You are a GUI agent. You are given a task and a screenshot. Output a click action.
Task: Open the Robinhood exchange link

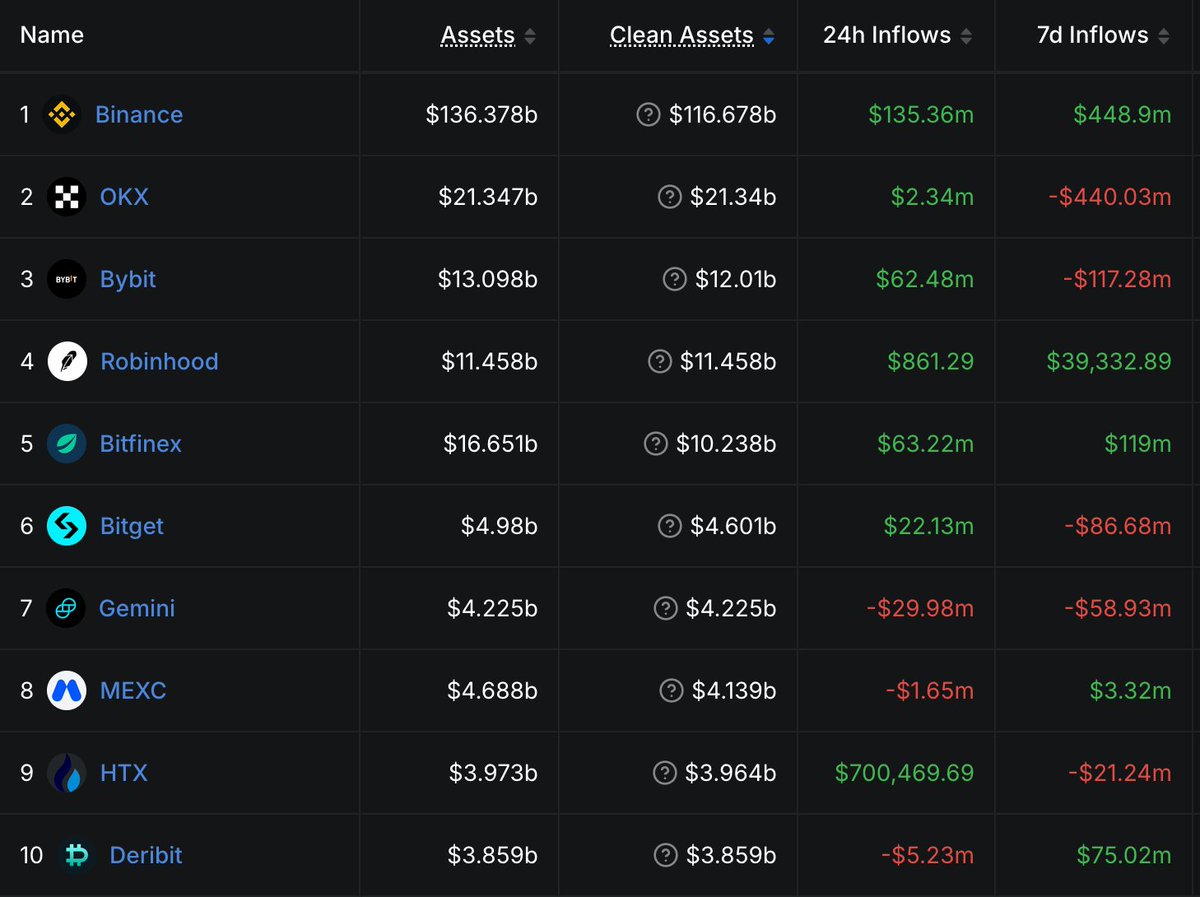click(159, 361)
